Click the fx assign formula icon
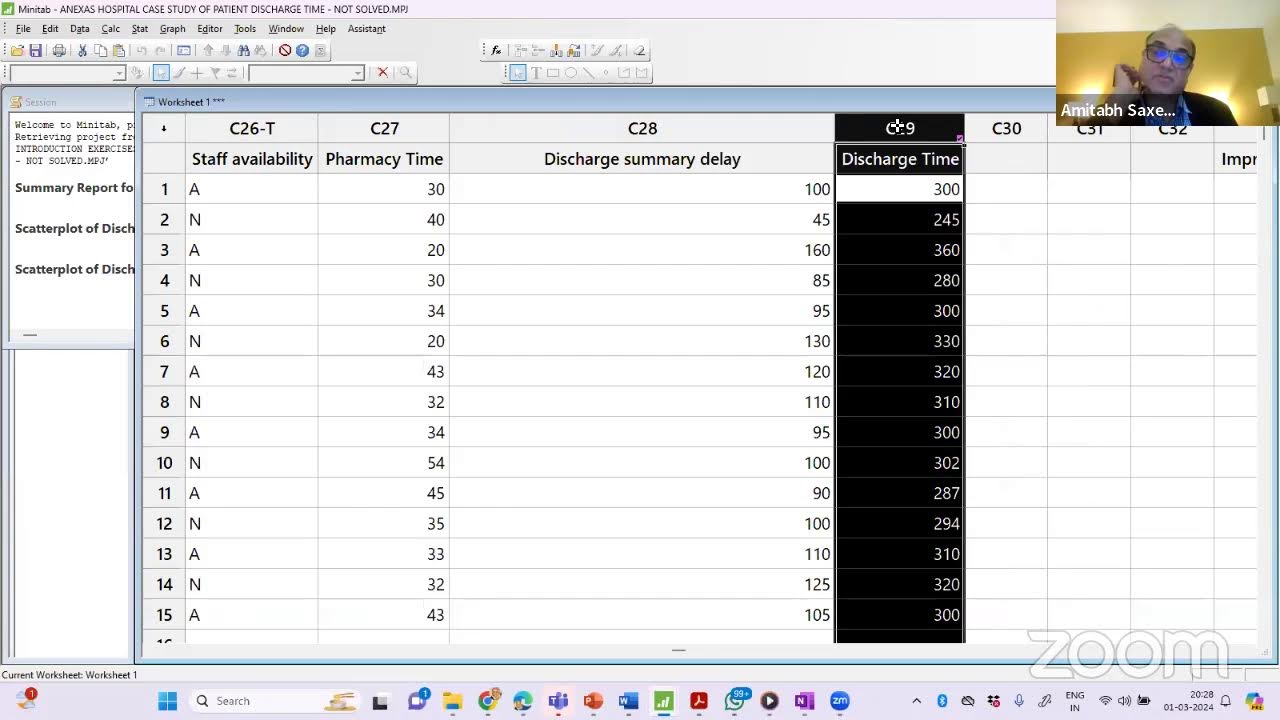1280x720 pixels. [x=496, y=50]
